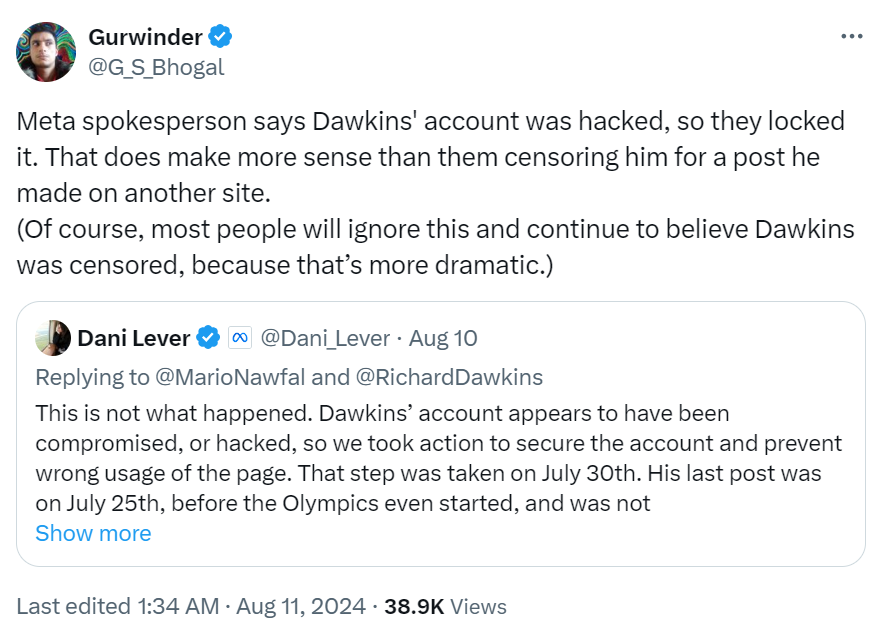Click the verified checkmark next to Dani Lever
Image resolution: width=874 pixels, height=633 pixels.
coord(208,338)
